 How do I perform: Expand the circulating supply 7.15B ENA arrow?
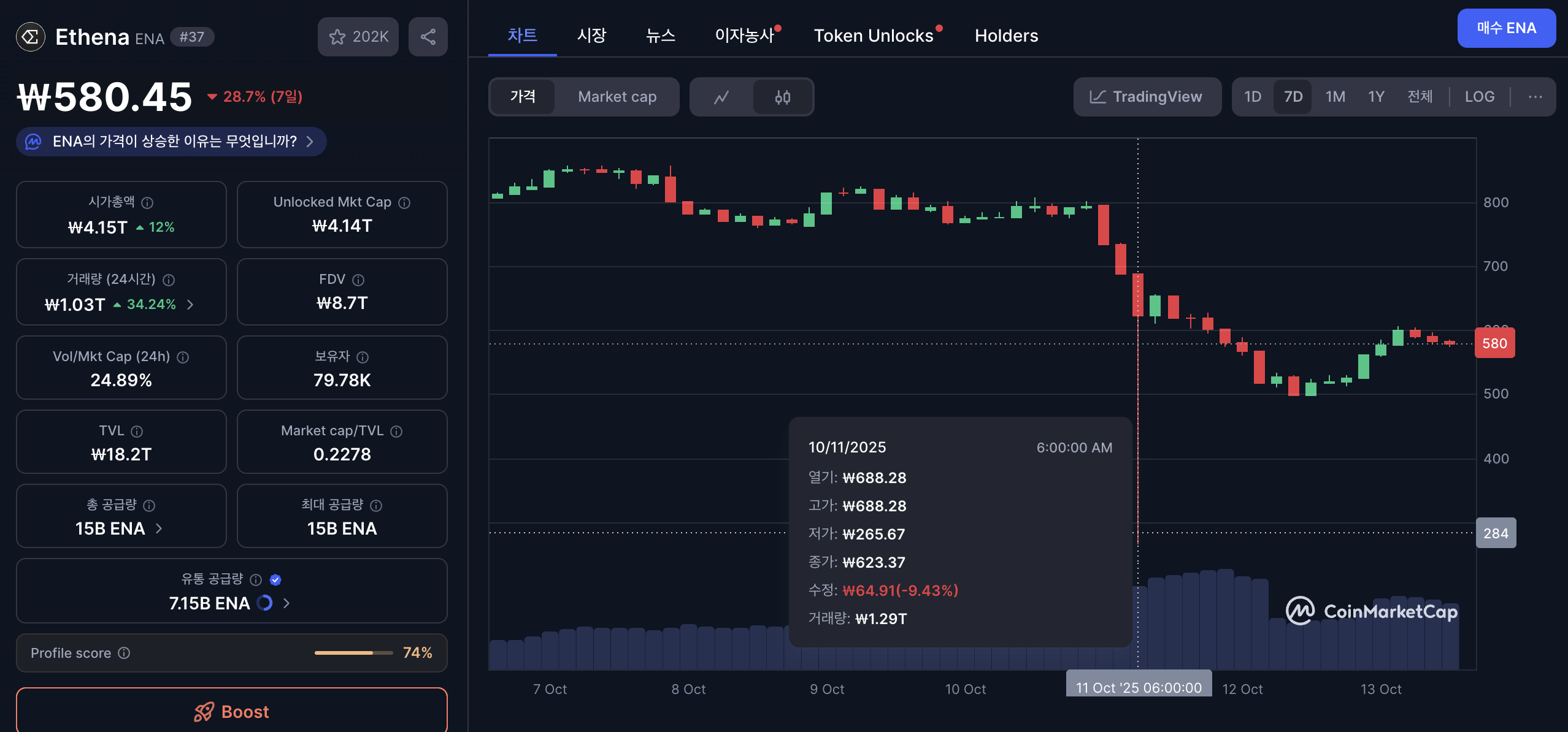point(286,603)
